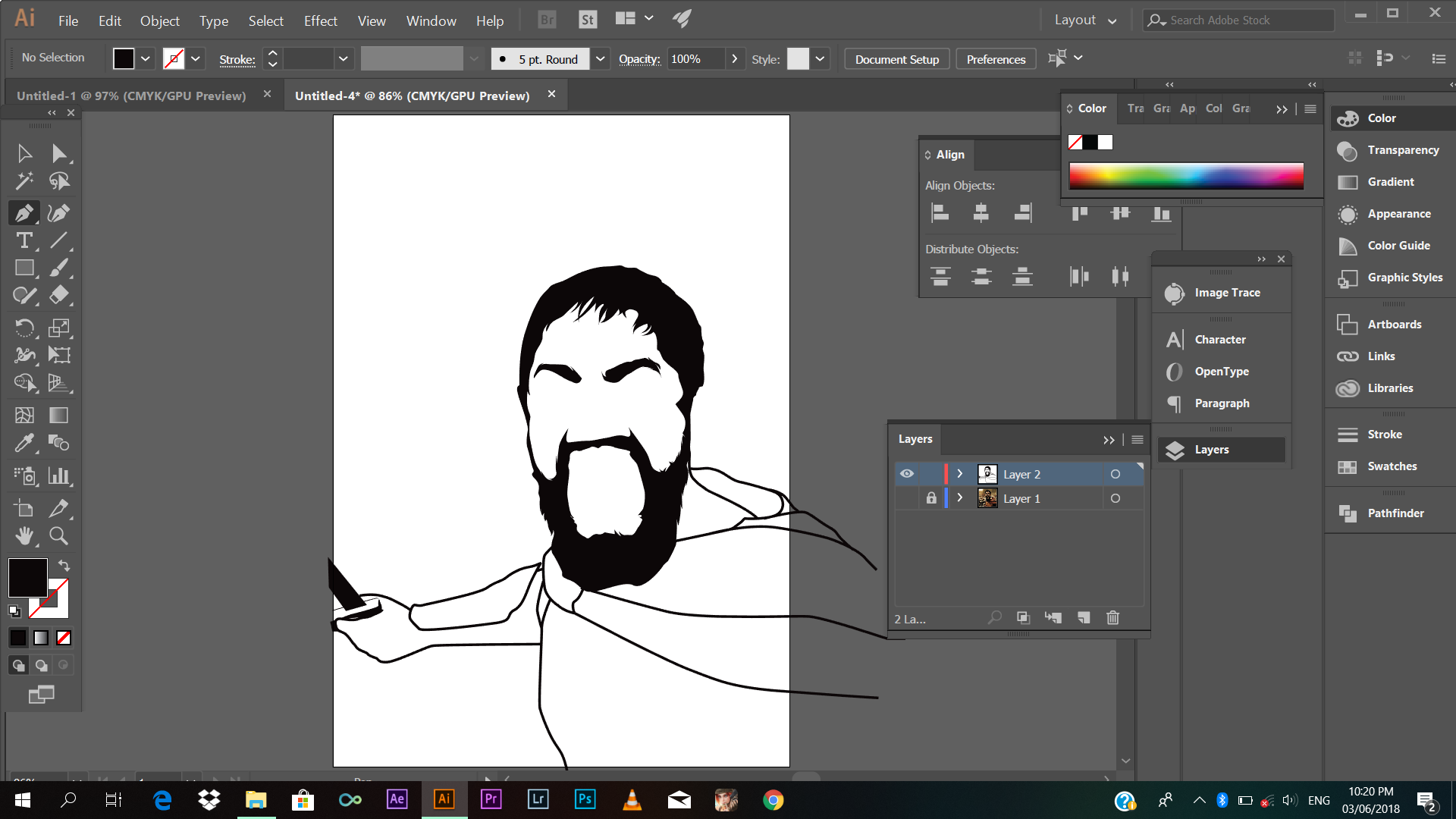The height and width of the screenshot is (819, 1456).
Task: Click the Search Adobe Stock field
Action: 1244,20
